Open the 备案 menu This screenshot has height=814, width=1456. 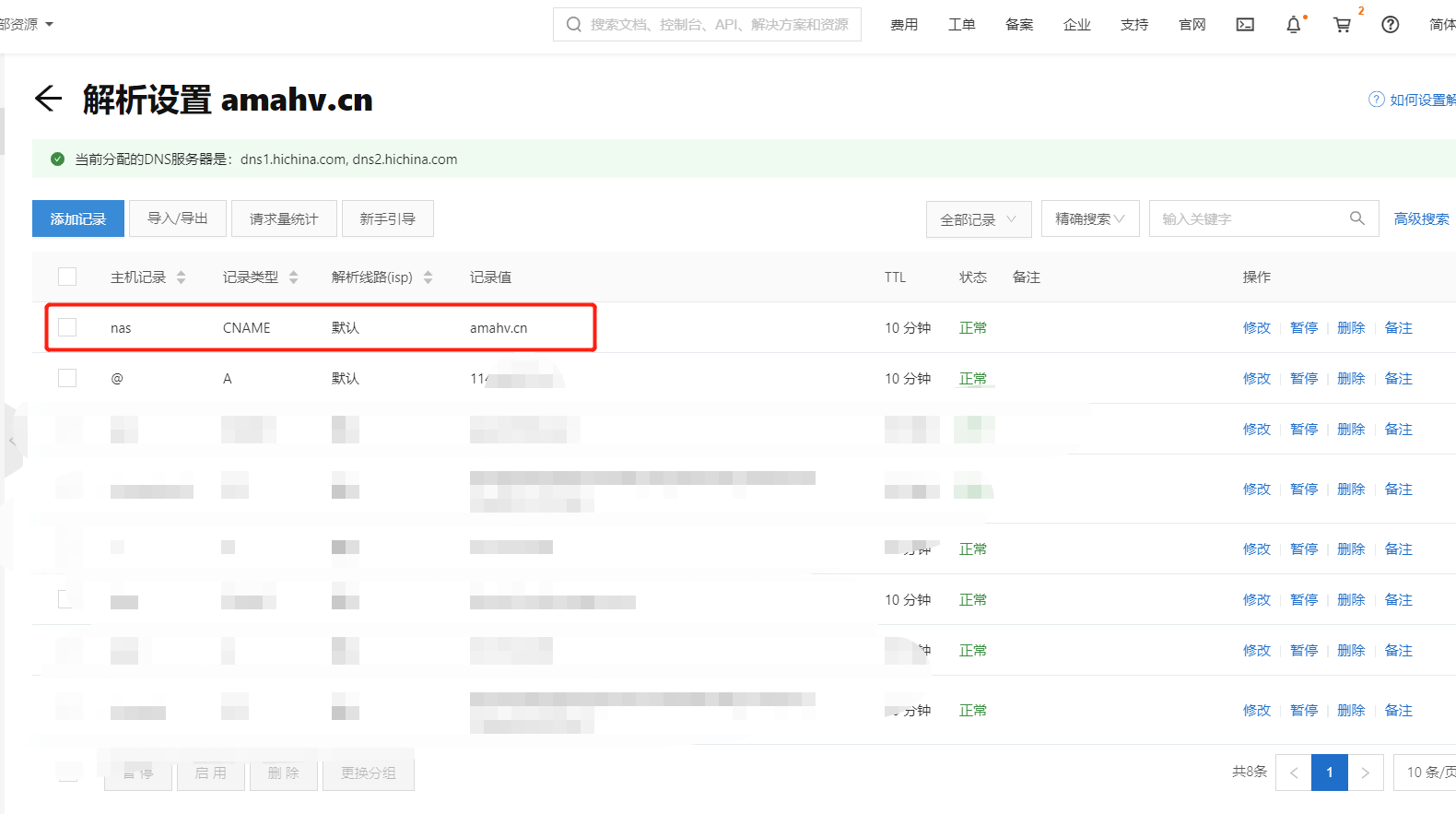click(x=1019, y=25)
